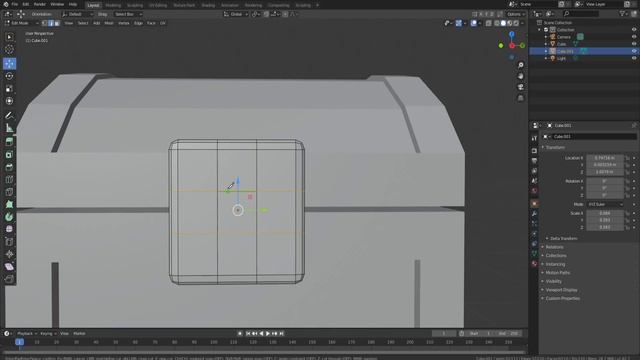640x360 pixels.
Task: Expand the Relations panel
Action: 554,247
